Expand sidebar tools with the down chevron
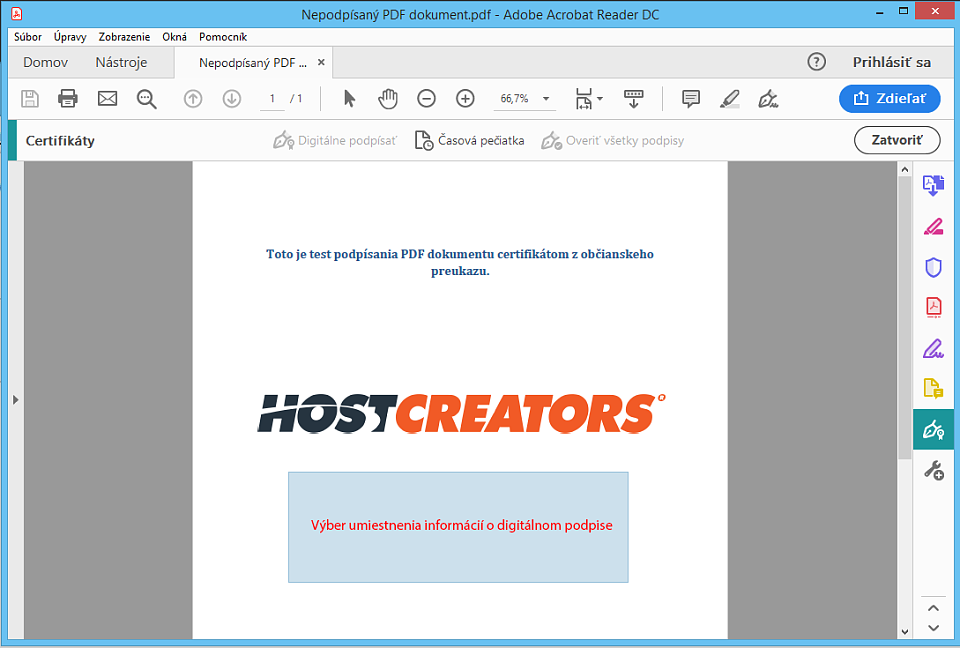Viewport: 960px width, 648px height. [933, 628]
